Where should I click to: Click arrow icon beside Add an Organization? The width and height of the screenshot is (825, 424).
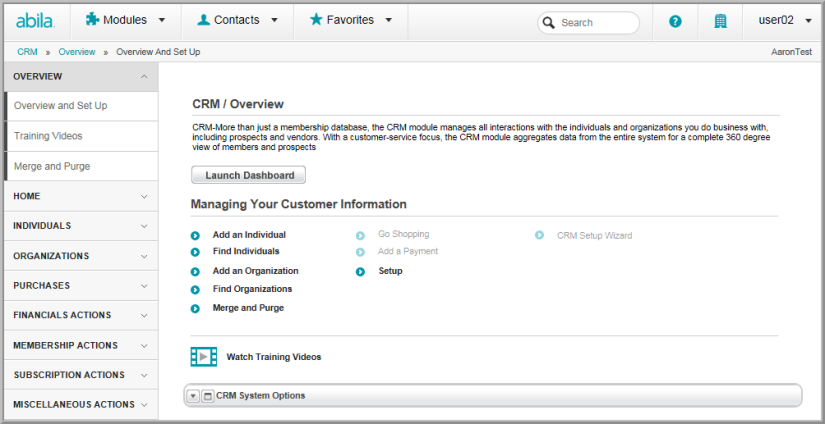(195, 272)
